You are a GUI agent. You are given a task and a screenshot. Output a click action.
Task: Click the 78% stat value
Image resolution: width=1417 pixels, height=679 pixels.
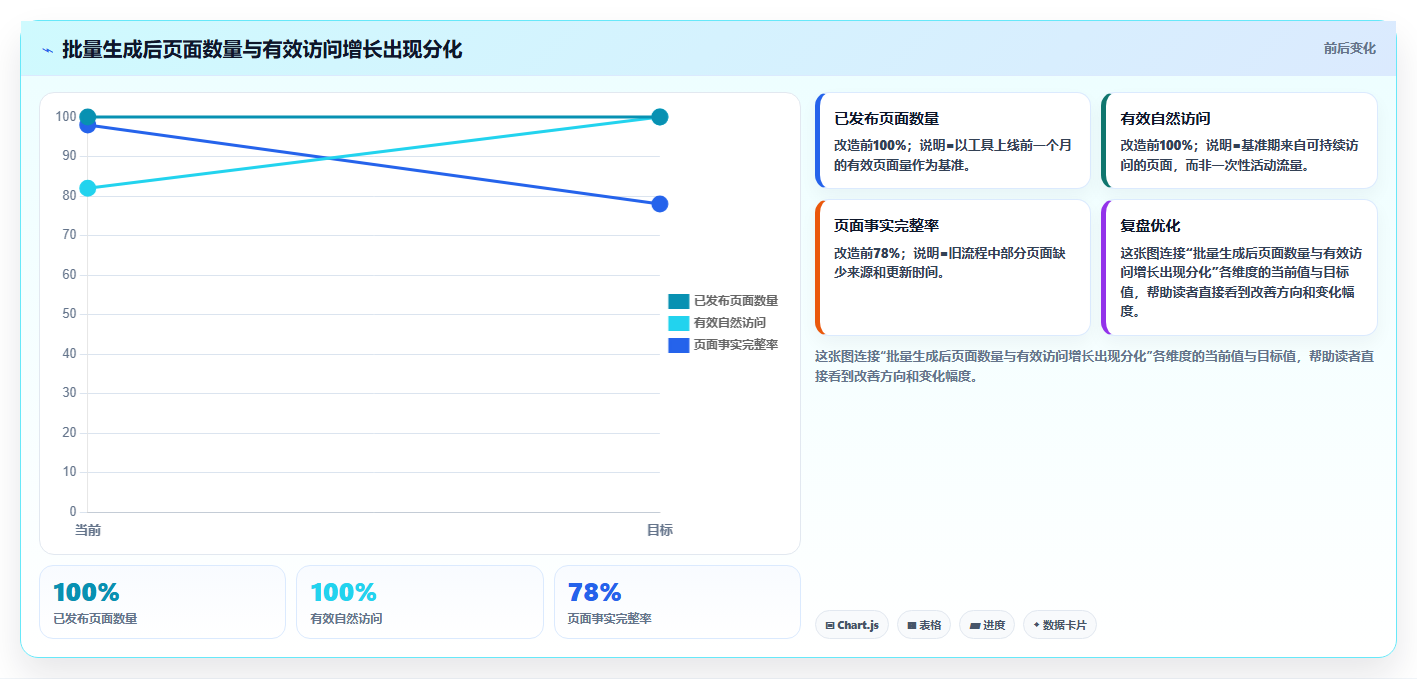pos(594,592)
